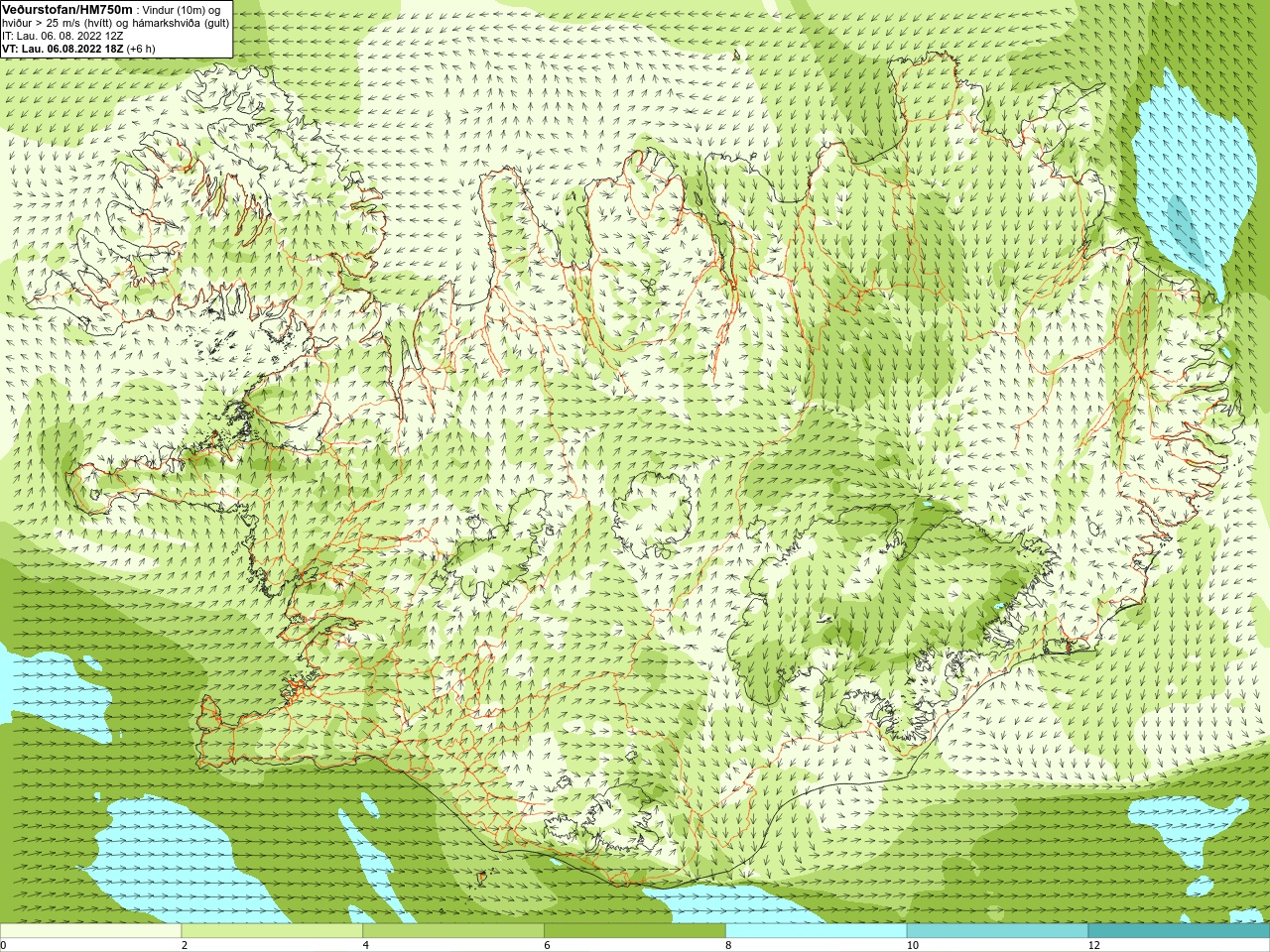The height and width of the screenshot is (952, 1270).
Task: Click the 2–4 m/s light green legend swatch
Action: tap(272, 931)
